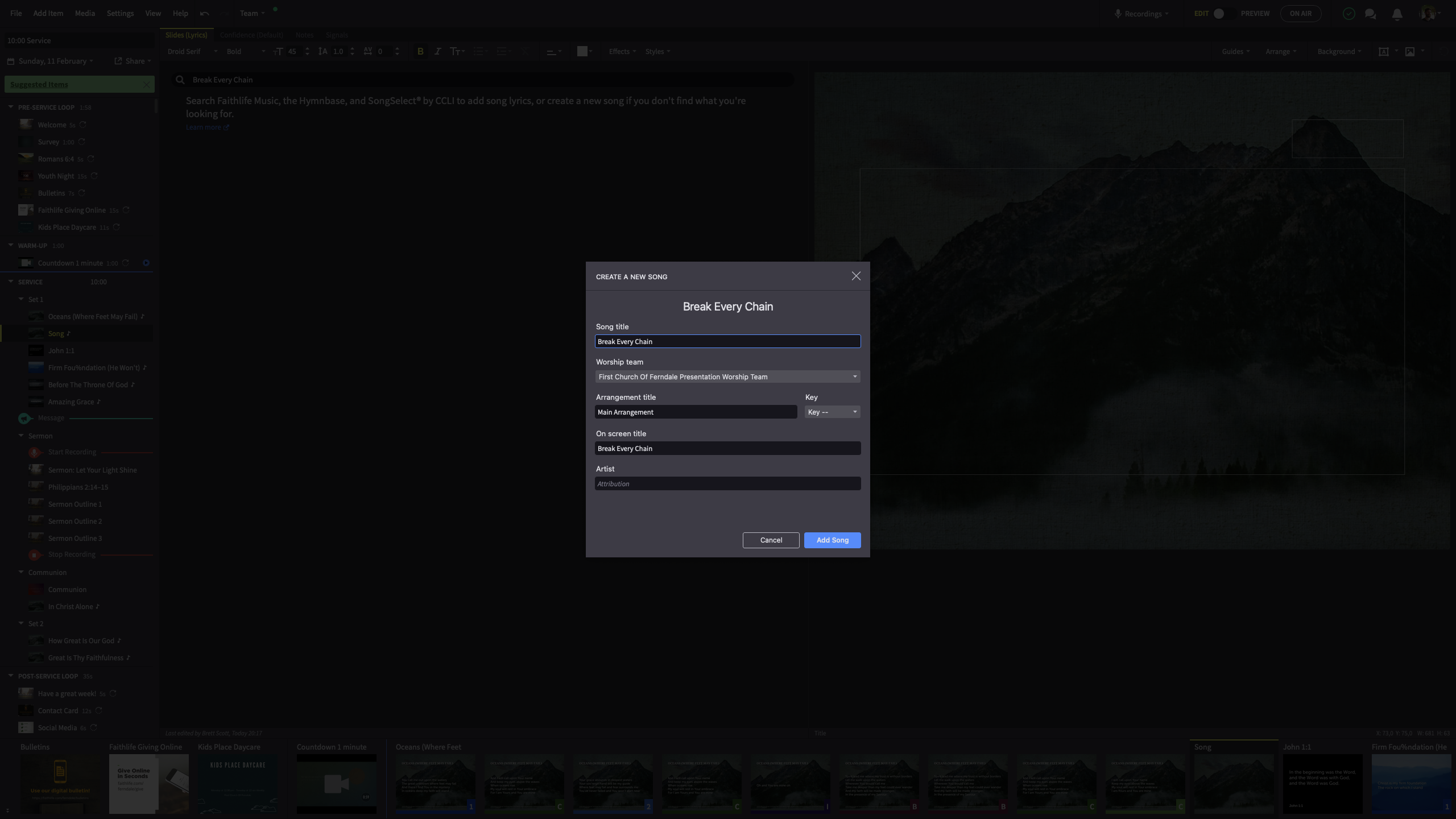Open the Worship team dropdown
The height and width of the screenshot is (819, 1456).
coord(727,377)
